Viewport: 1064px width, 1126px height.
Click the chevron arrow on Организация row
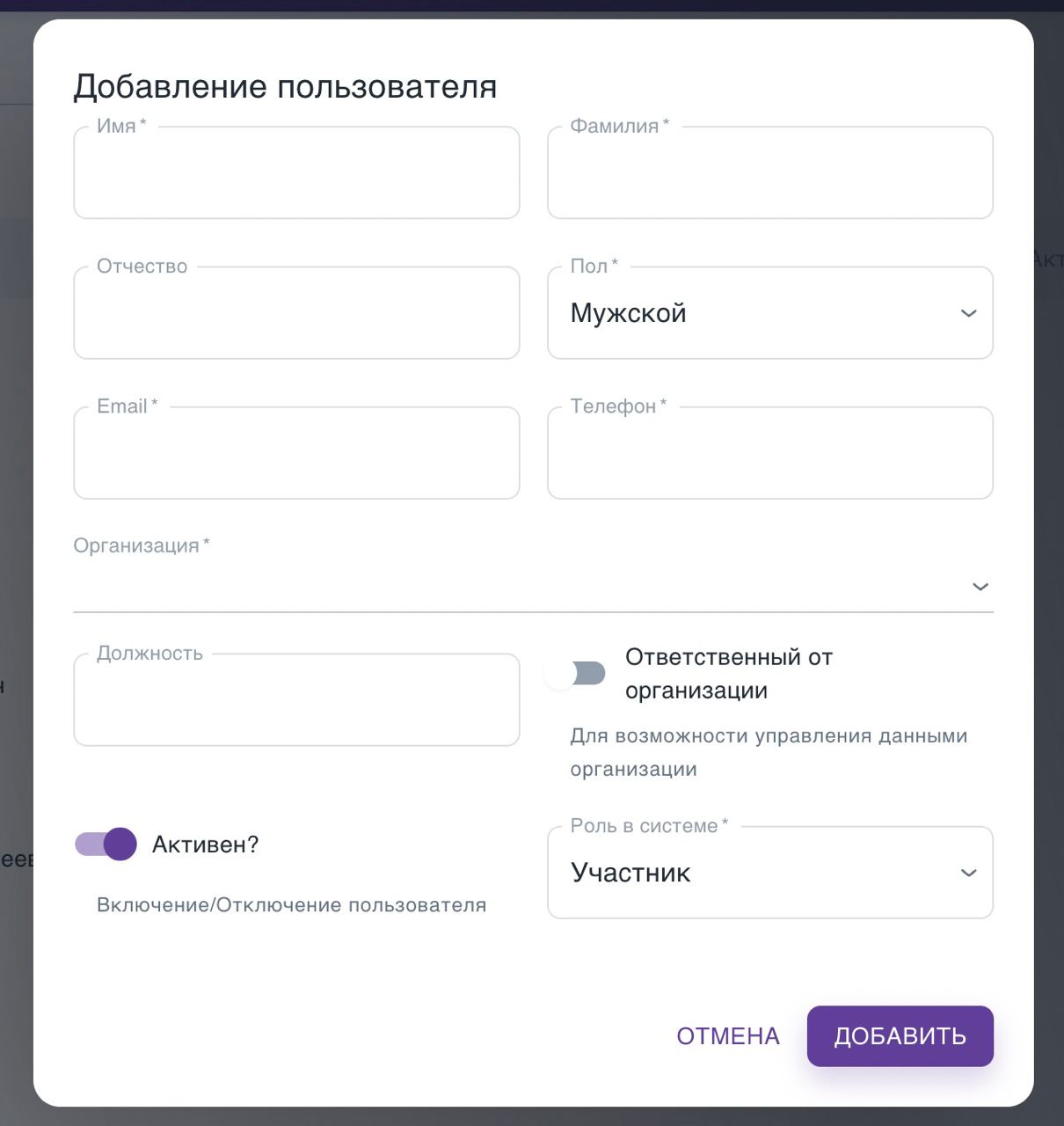980,587
